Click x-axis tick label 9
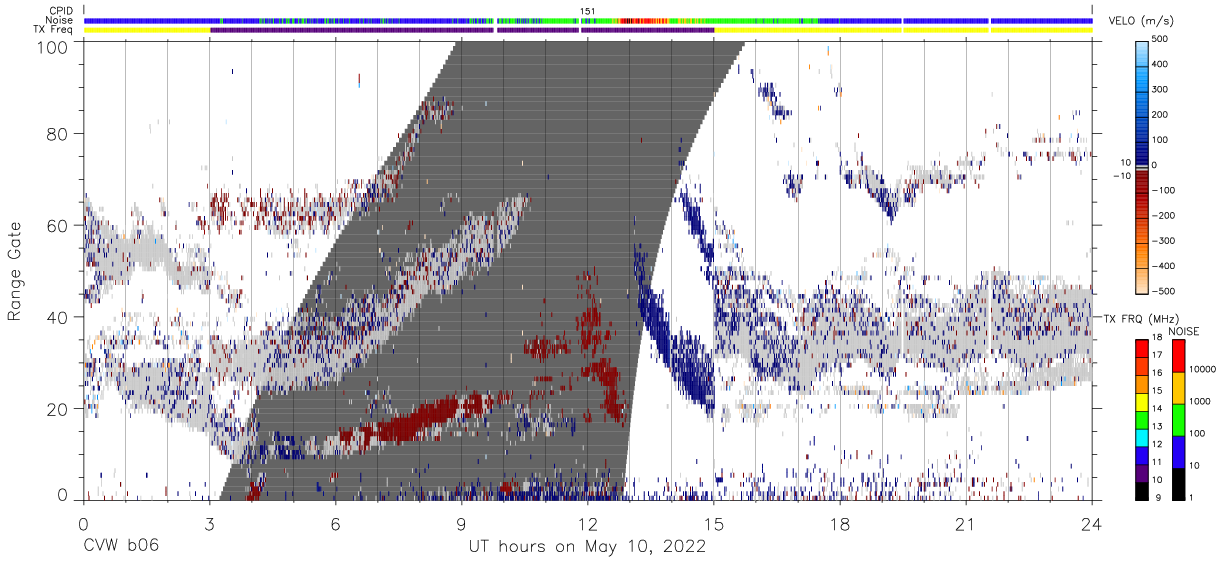The width and height of the screenshot is (1228, 567). tap(461, 524)
